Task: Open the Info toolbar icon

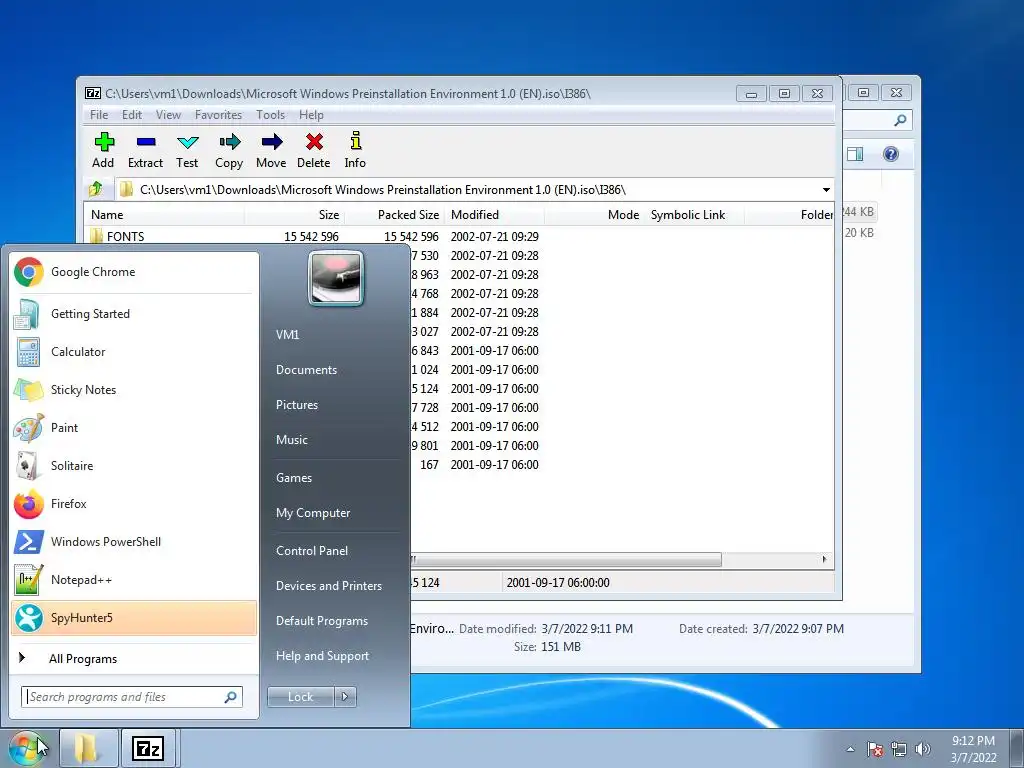Action: [x=355, y=150]
